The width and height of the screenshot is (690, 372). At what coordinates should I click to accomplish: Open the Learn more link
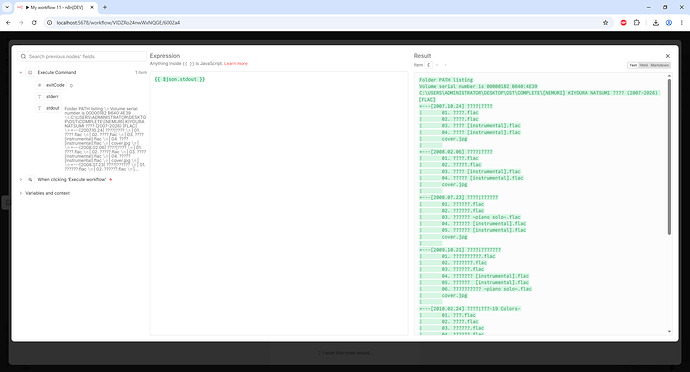236,63
